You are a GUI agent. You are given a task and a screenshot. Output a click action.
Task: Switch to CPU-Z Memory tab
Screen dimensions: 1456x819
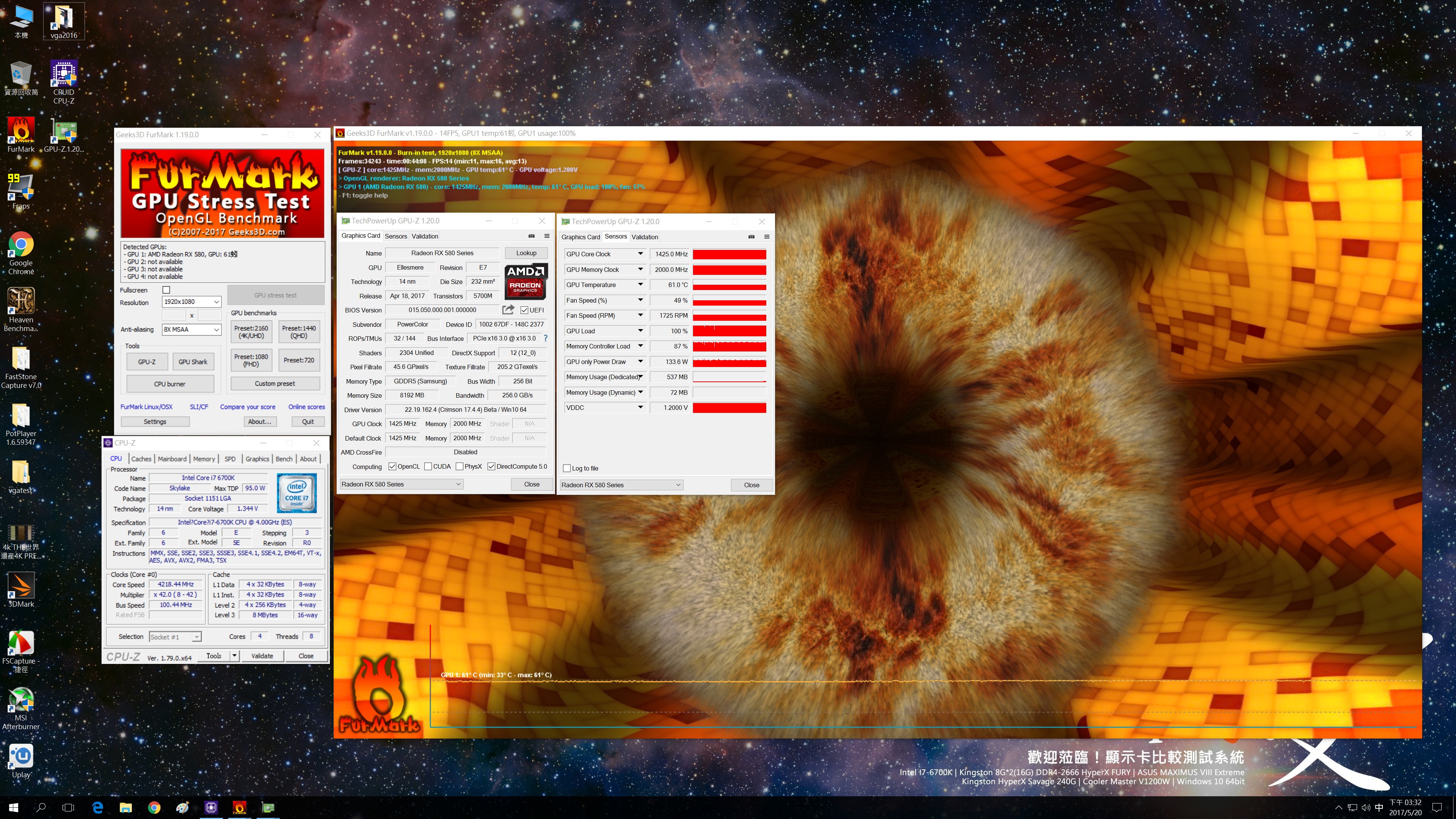pyautogui.click(x=204, y=459)
